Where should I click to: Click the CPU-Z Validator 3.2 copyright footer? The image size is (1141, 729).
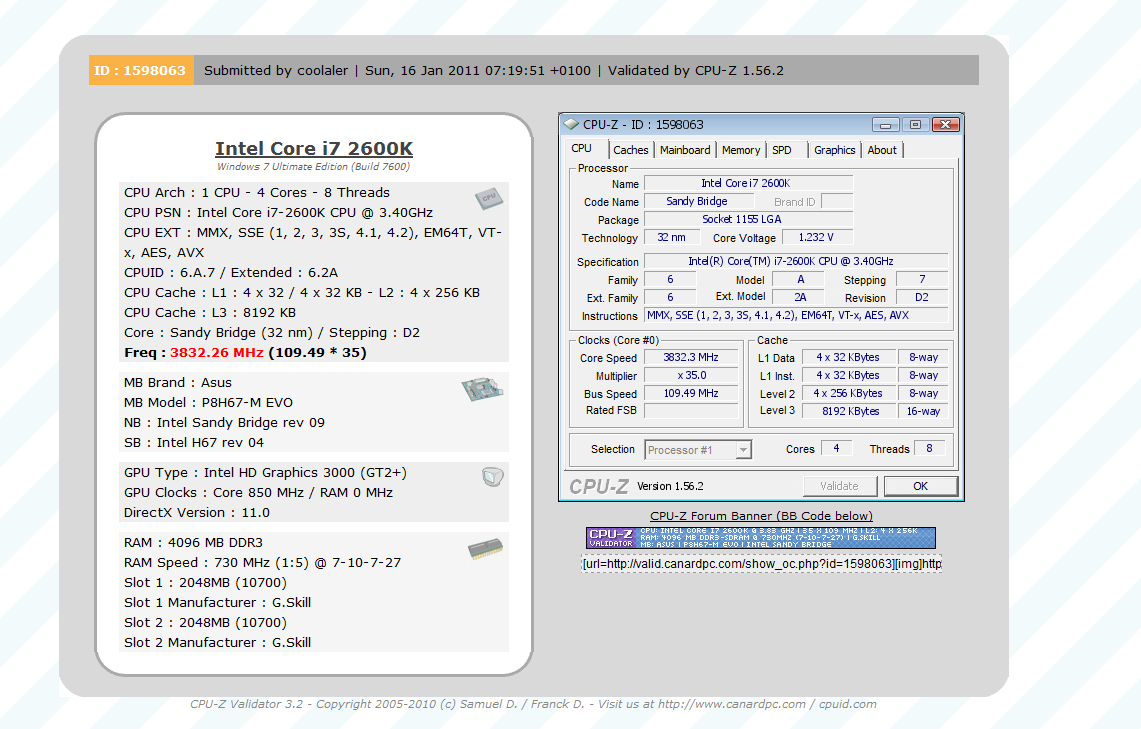pos(533,704)
